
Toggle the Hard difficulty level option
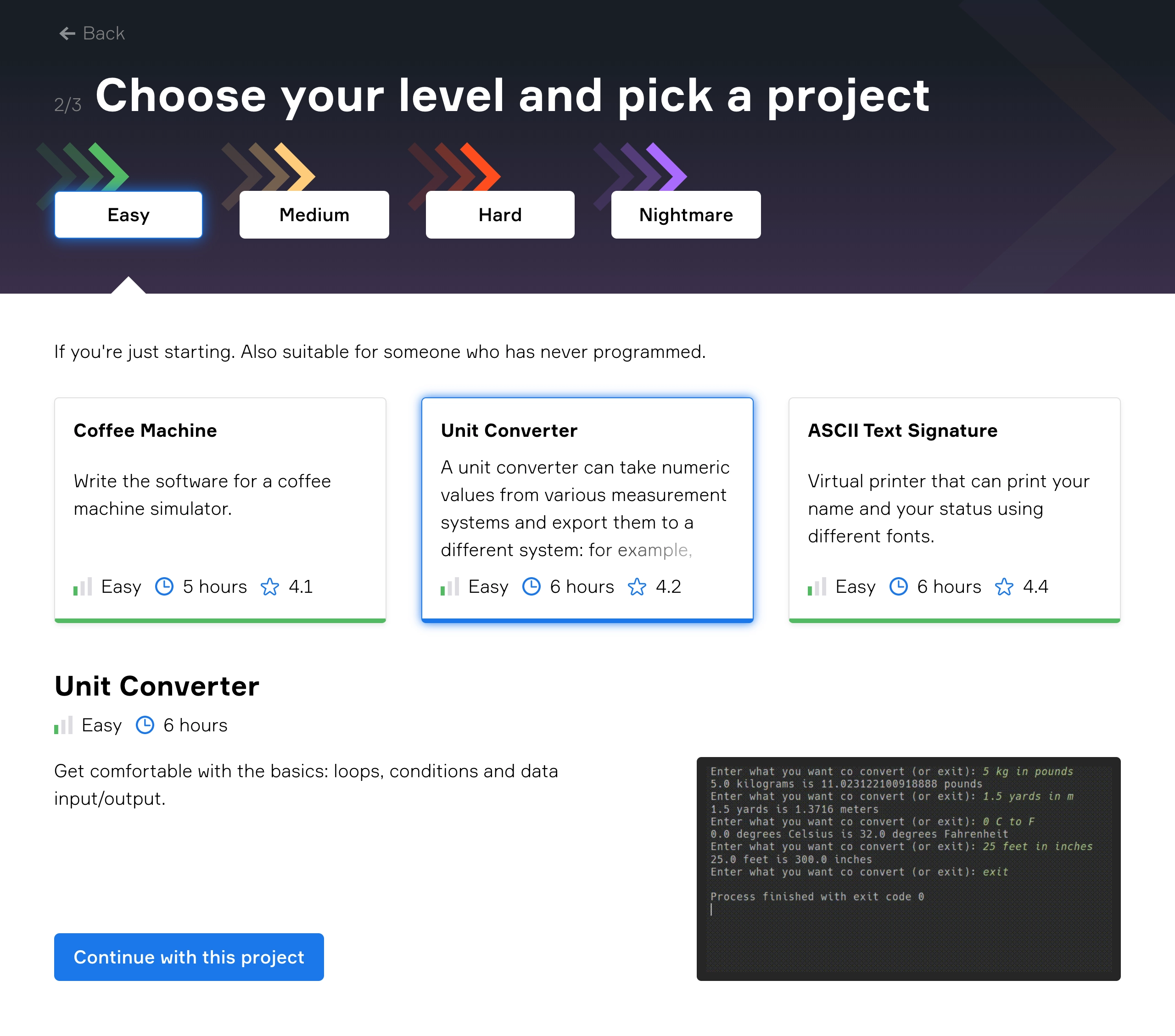pyautogui.click(x=500, y=214)
